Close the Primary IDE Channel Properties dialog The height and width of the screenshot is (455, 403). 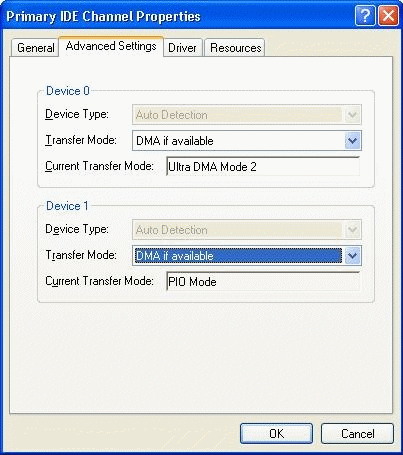coord(388,15)
